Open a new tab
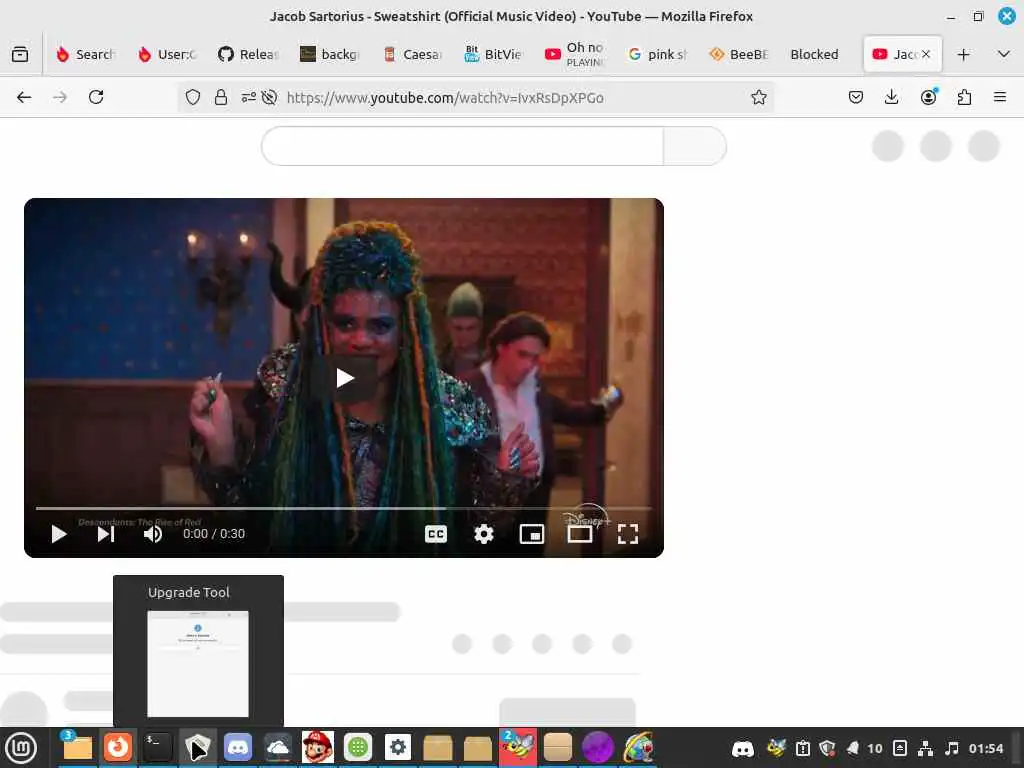Screen dimensions: 1024x768 (963, 54)
